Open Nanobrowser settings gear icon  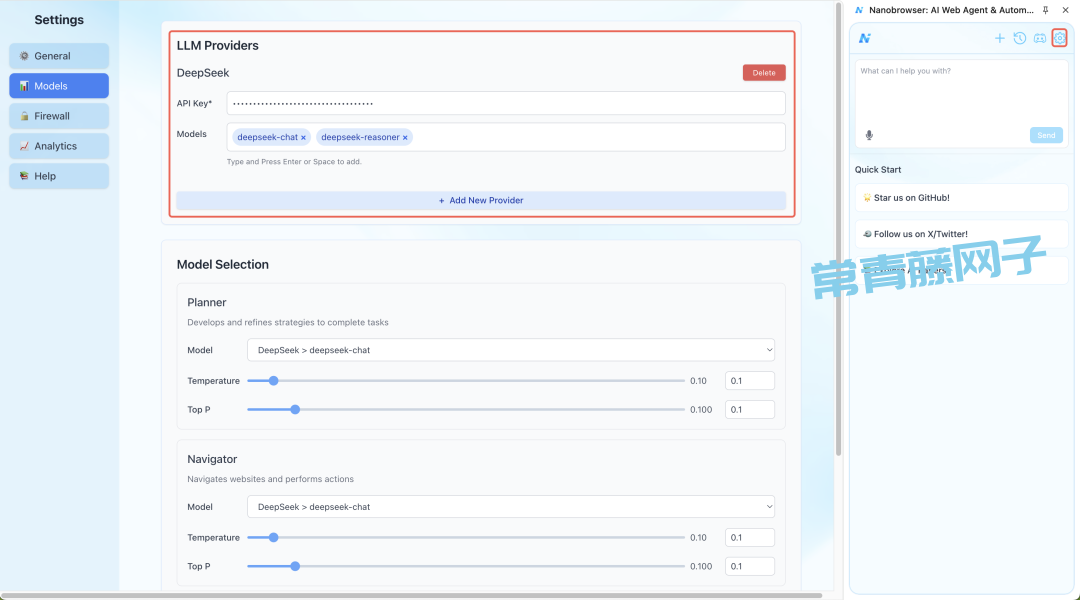pyautogui.click(x=1059, y=38)
